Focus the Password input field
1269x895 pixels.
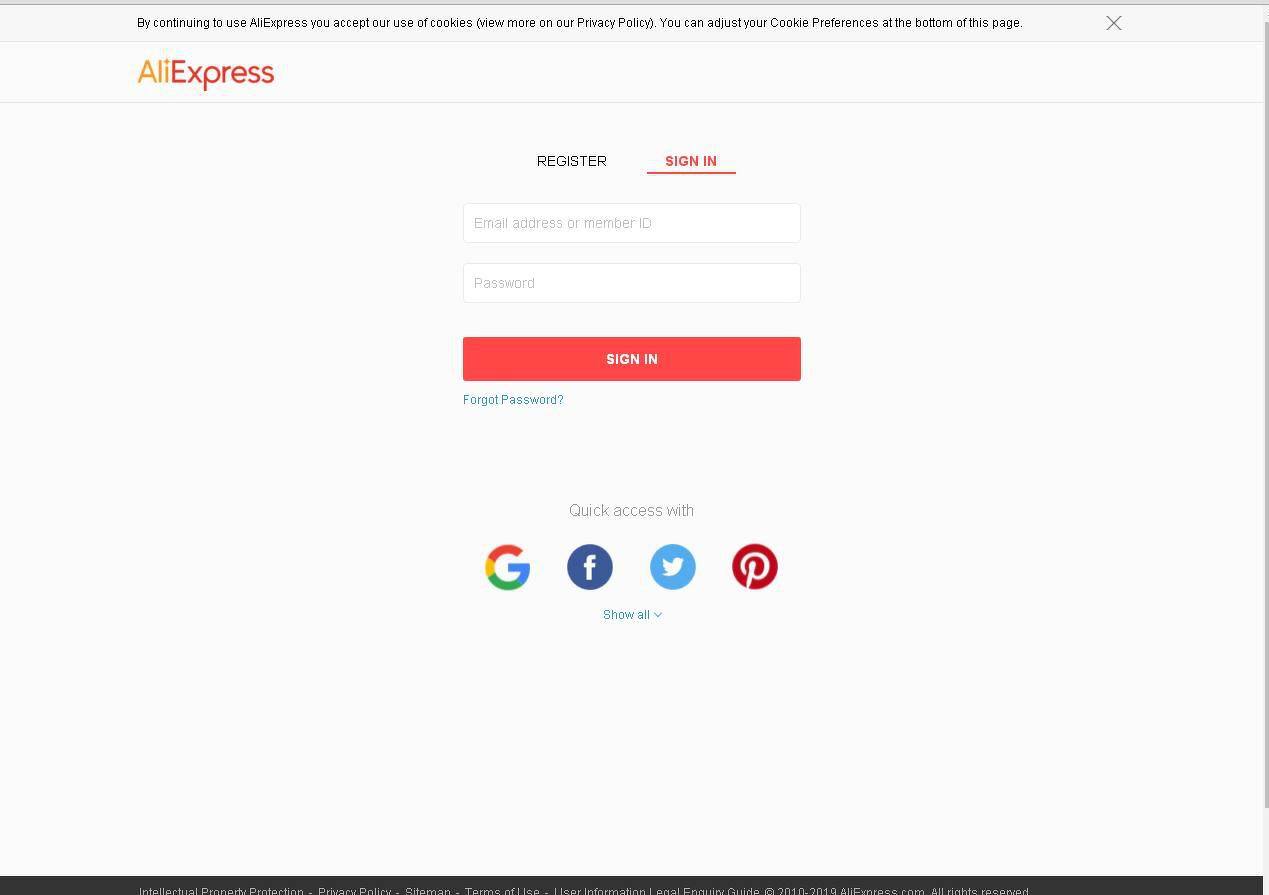pos(632,283)
